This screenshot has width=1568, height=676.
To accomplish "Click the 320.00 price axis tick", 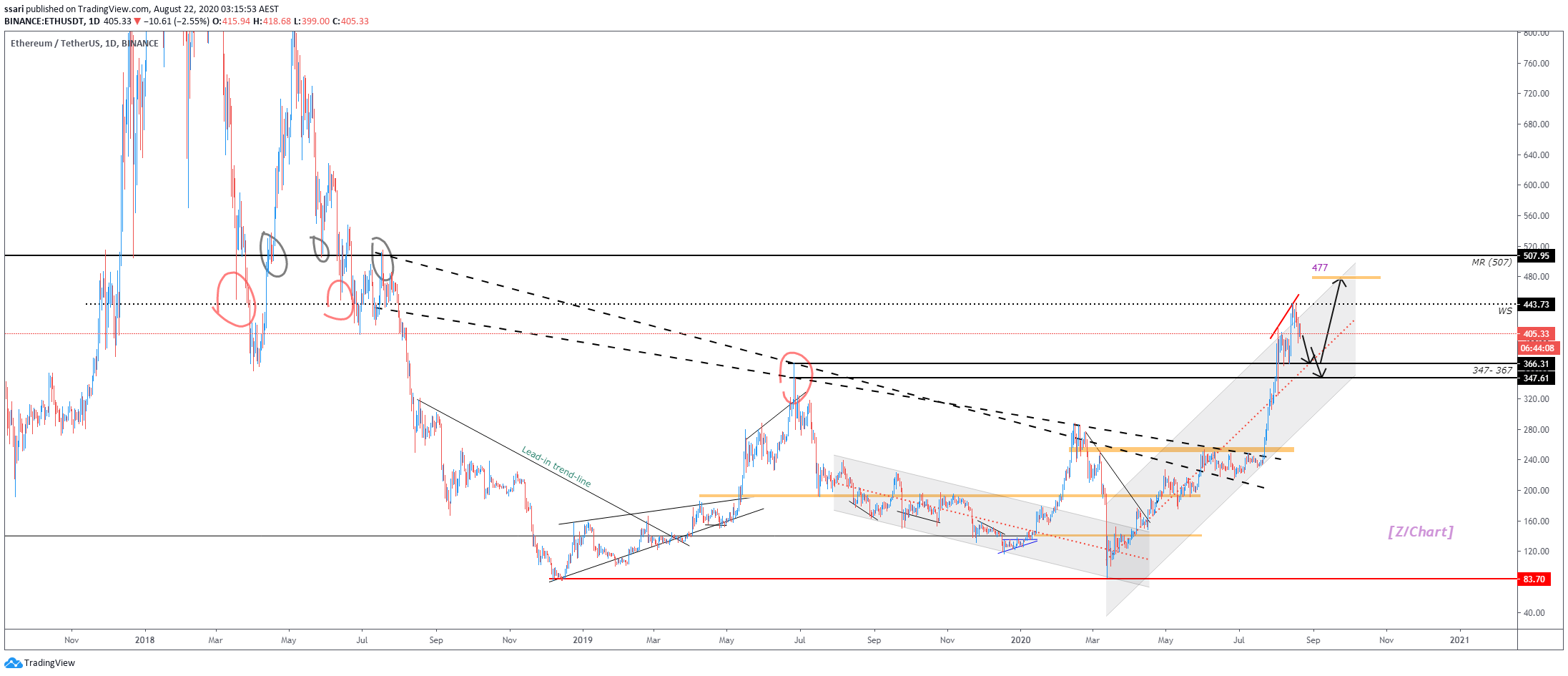I will click(1537, 399).
